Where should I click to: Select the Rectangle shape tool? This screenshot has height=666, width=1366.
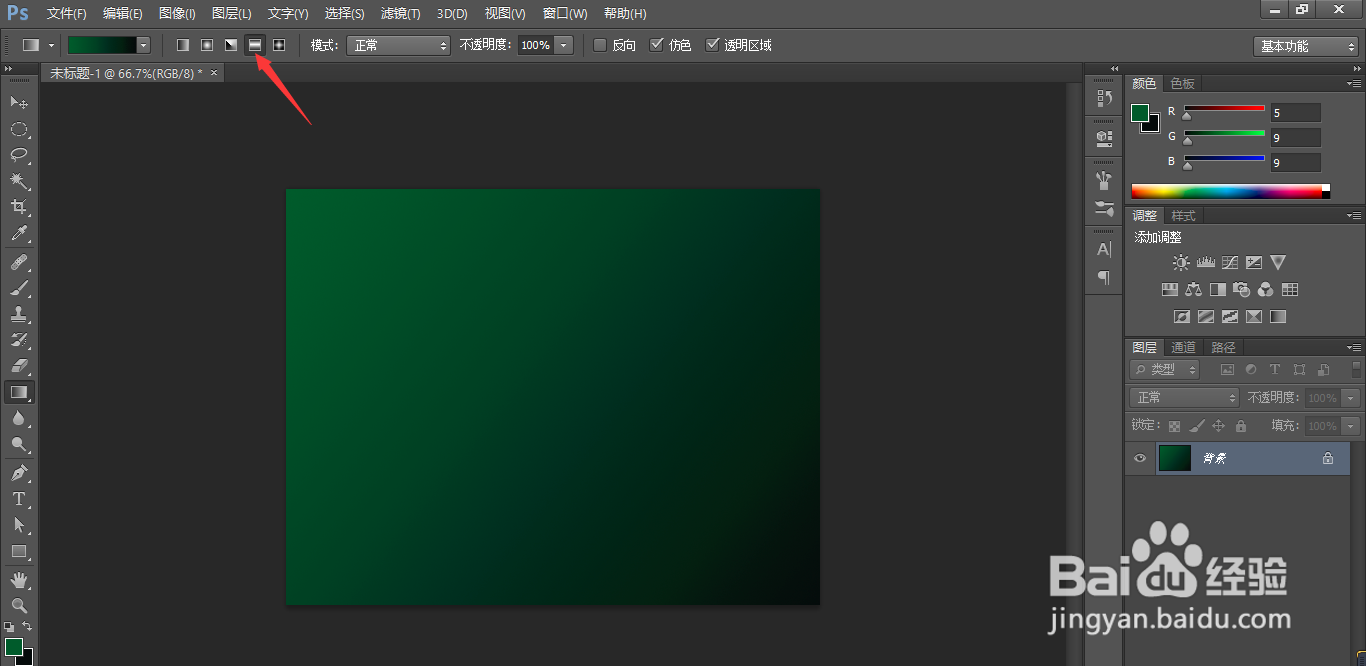click(x=19, y=551)
